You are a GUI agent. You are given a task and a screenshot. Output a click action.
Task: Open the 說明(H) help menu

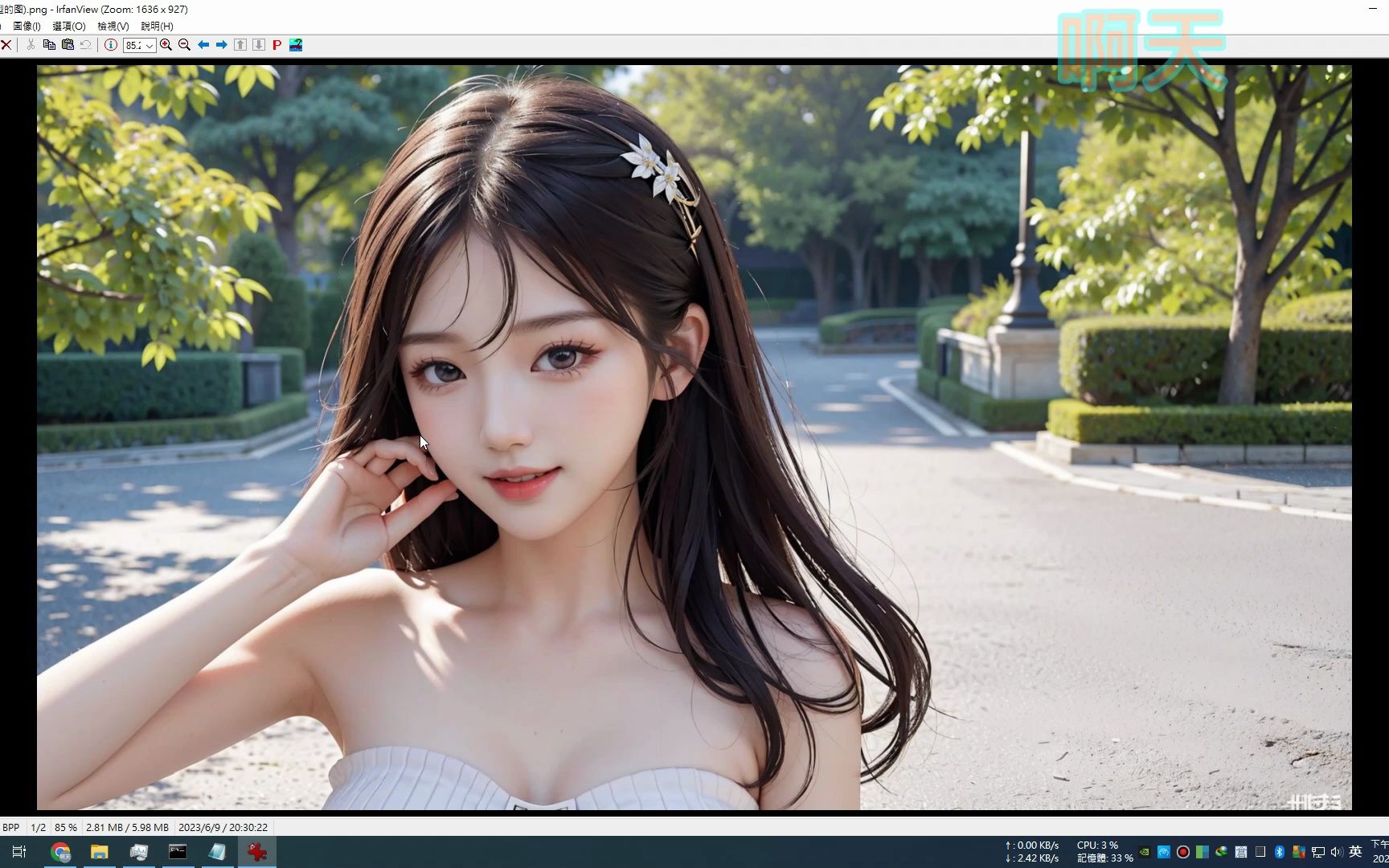click(158, 26)
